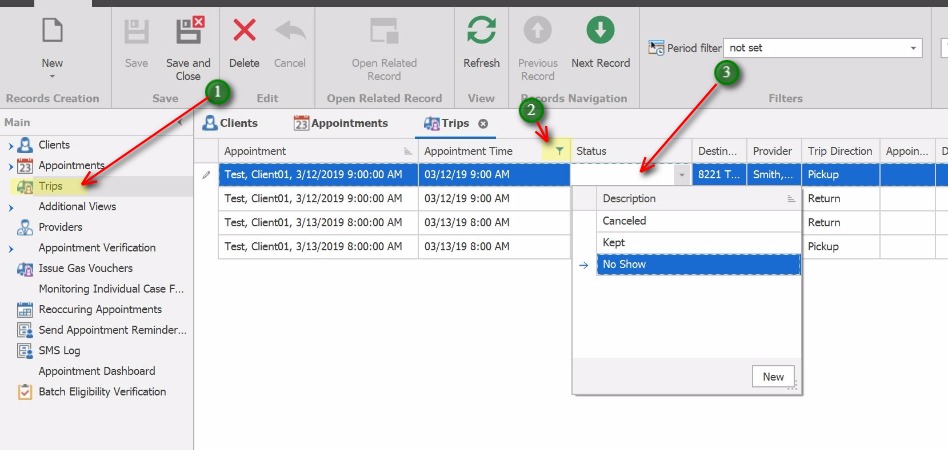Click Save and Close icon
The image size is (948, 450).
[x=188, y=32]
